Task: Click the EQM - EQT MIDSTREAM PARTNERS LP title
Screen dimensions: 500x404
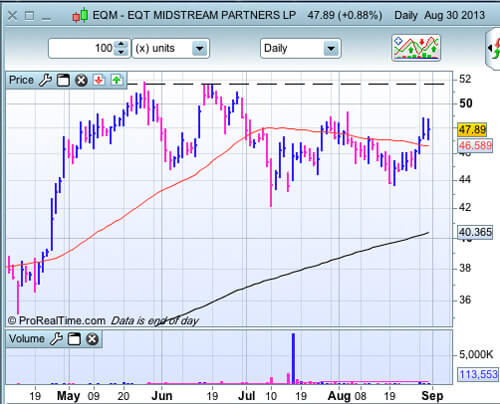Action: [194, 15]
